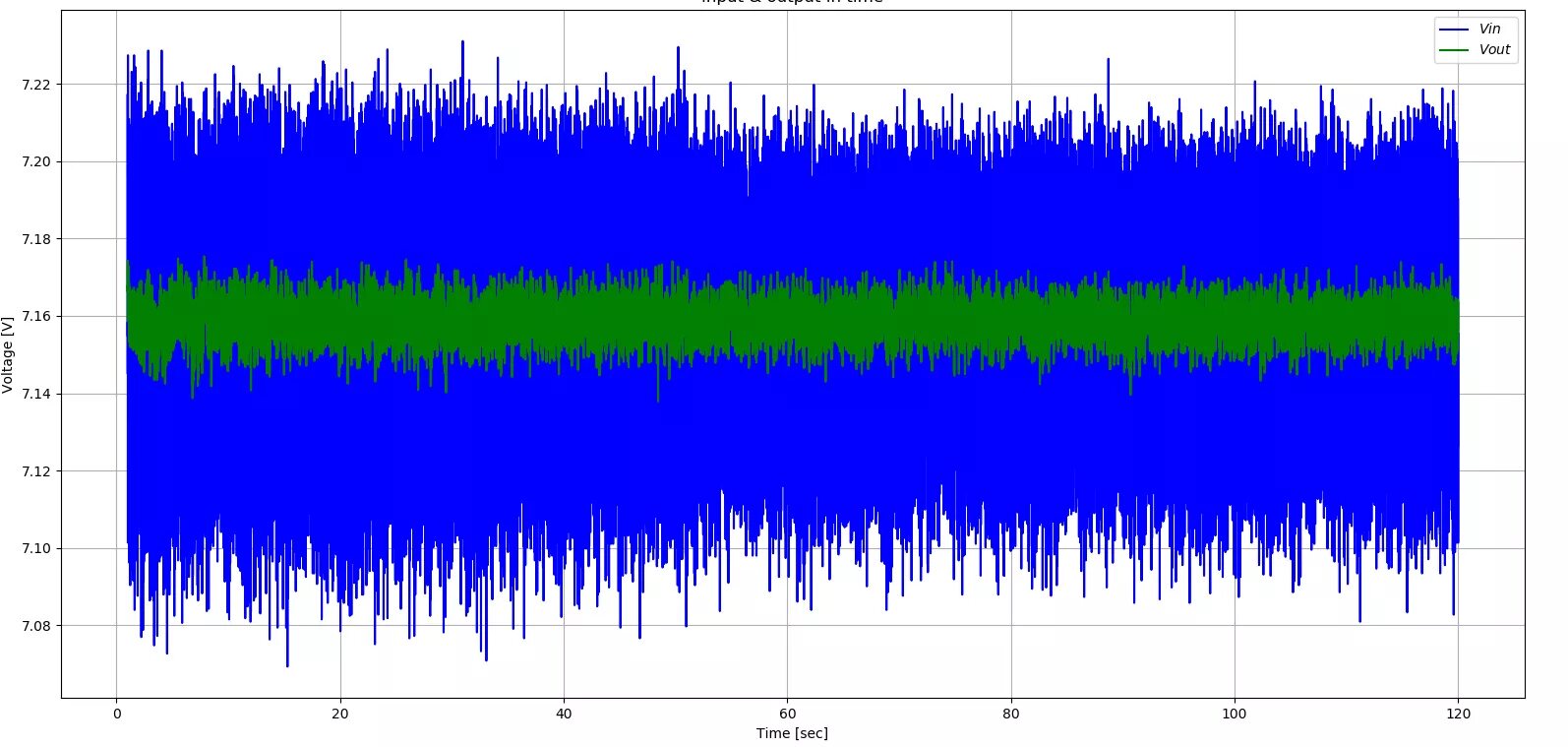
Task: Click the 100 x-axis tick label
Action: (1234, 714)
